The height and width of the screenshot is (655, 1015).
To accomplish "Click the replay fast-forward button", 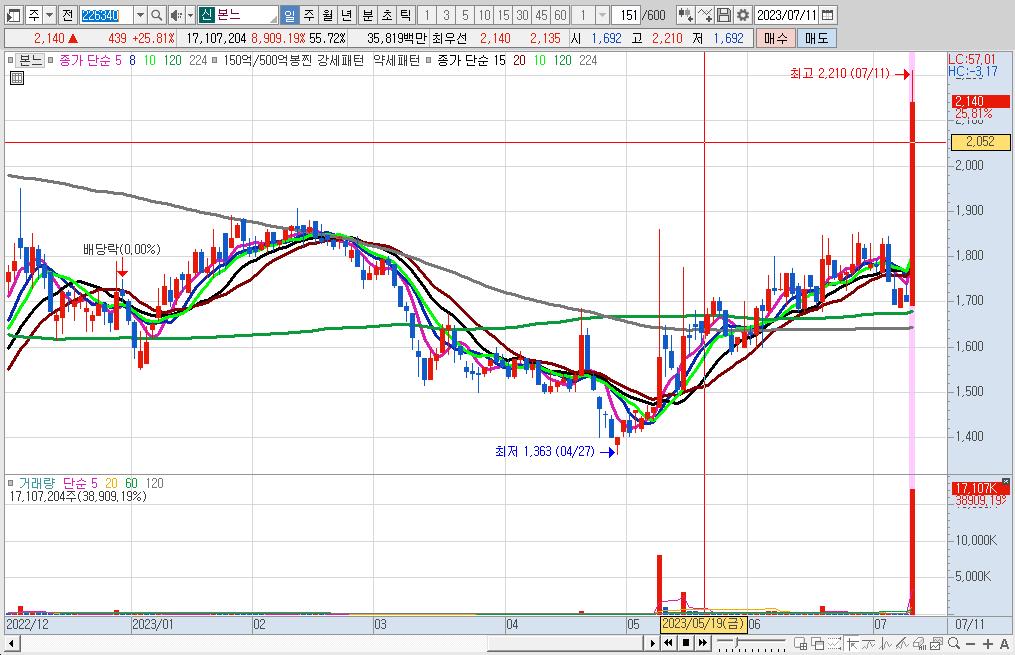I will pyautogui.click(x=702, y=643).
